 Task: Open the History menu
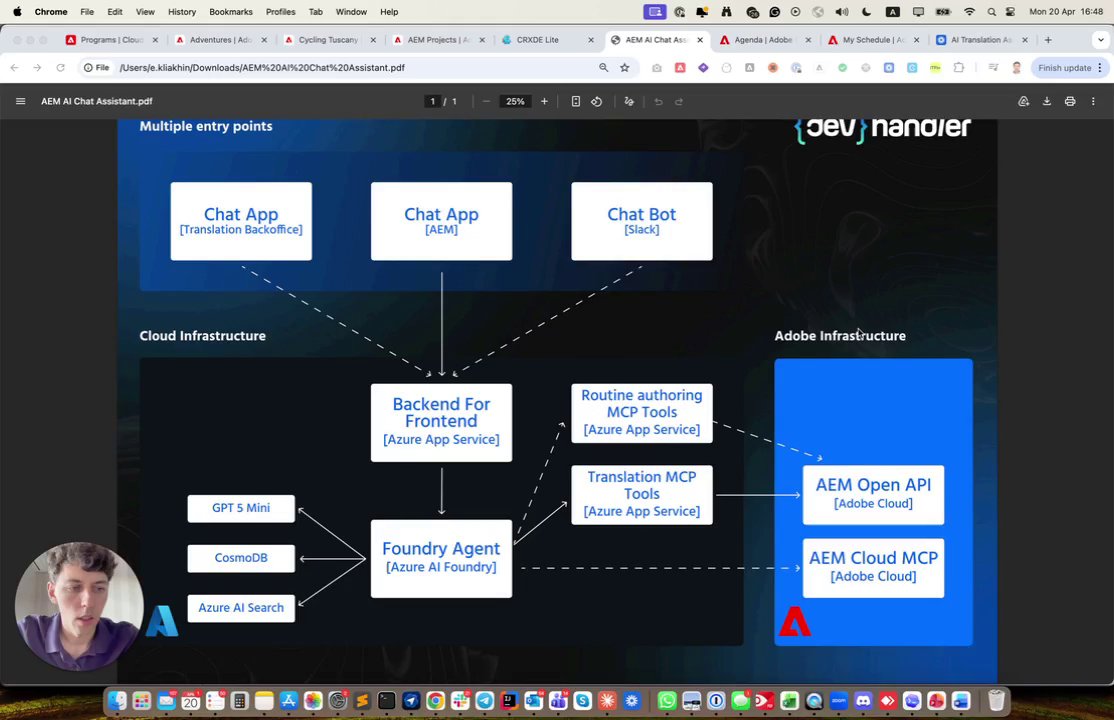point(182,11)
